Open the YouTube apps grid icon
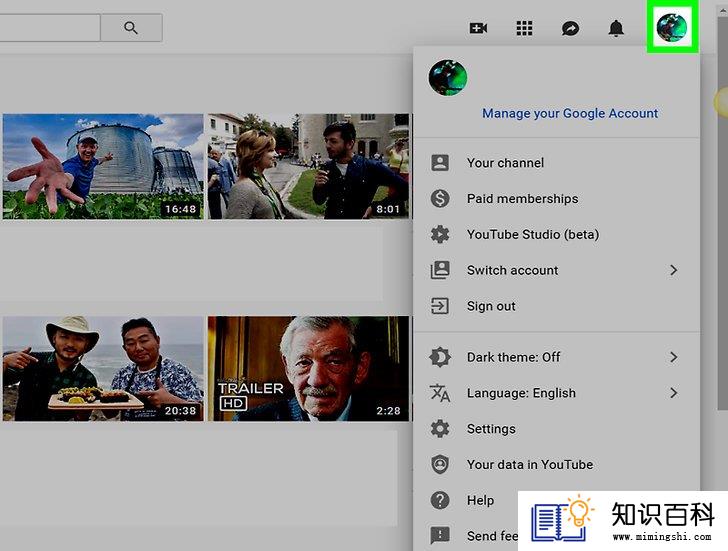 click(x=524, y=28)
